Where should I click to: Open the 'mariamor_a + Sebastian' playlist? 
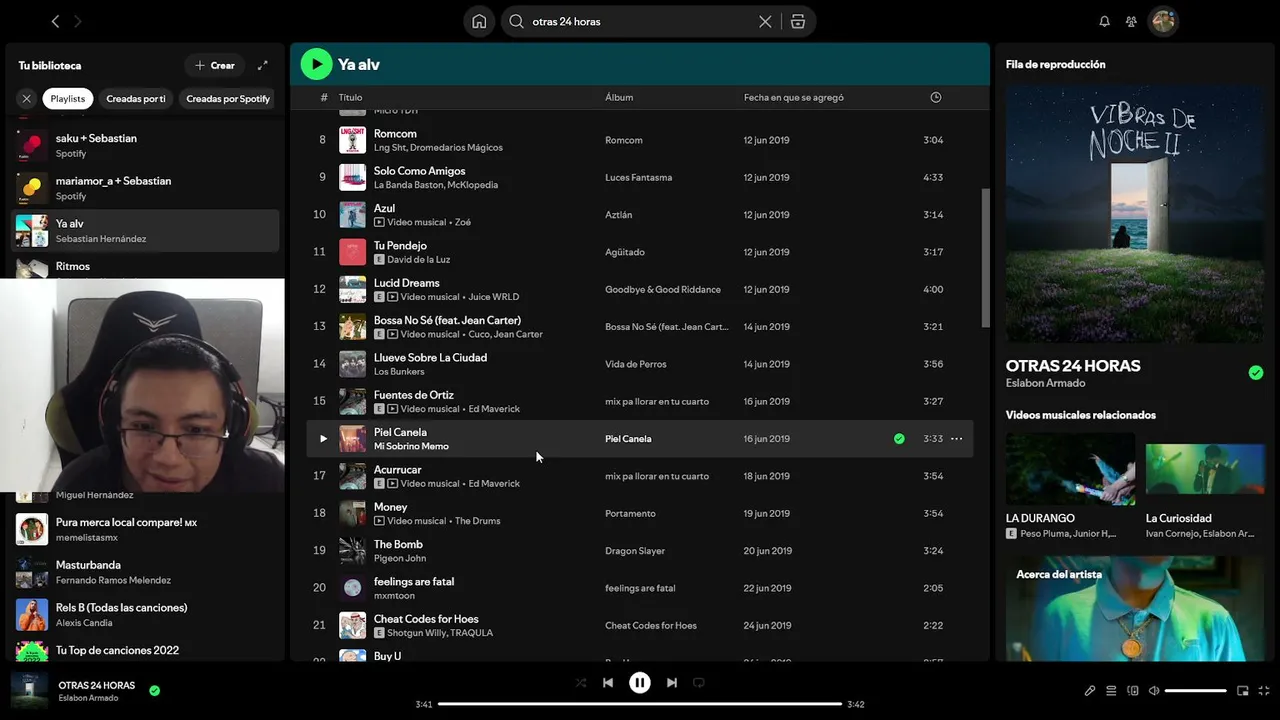pyautogui.click(x=145, y=188)
